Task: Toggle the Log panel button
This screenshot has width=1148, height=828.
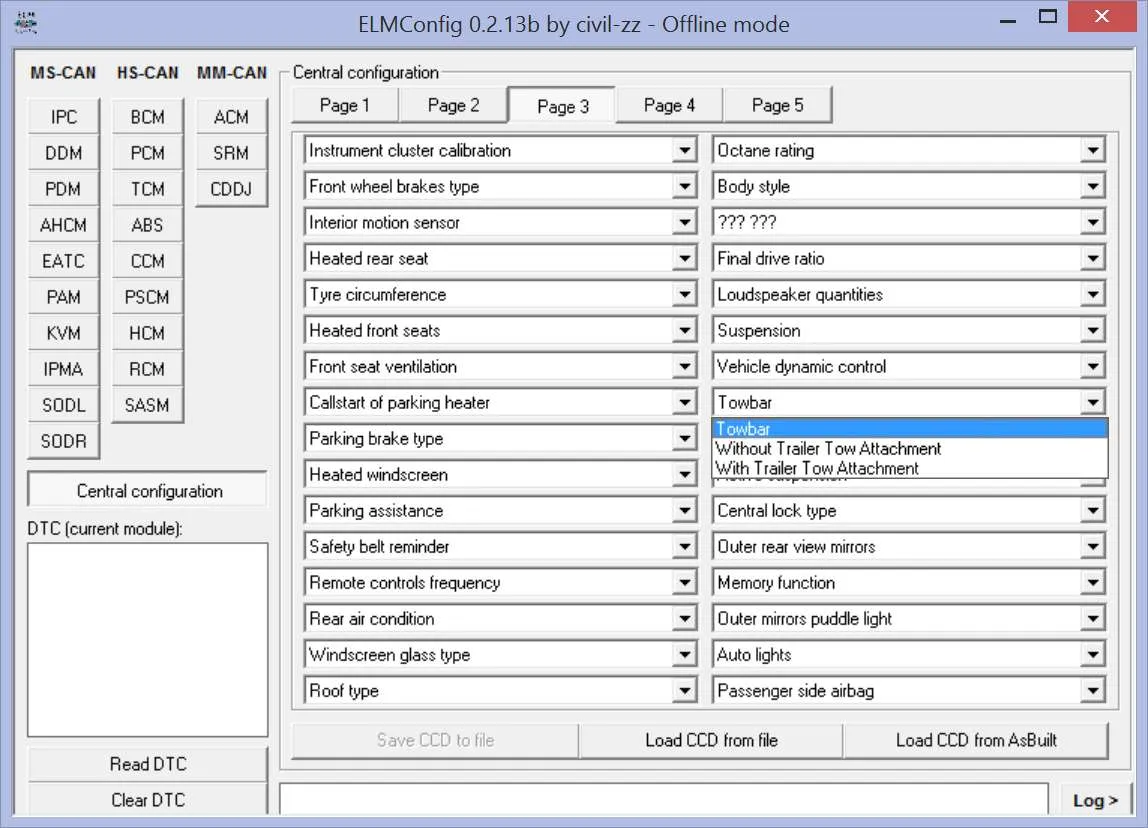Action: [x=1095, y=800]
